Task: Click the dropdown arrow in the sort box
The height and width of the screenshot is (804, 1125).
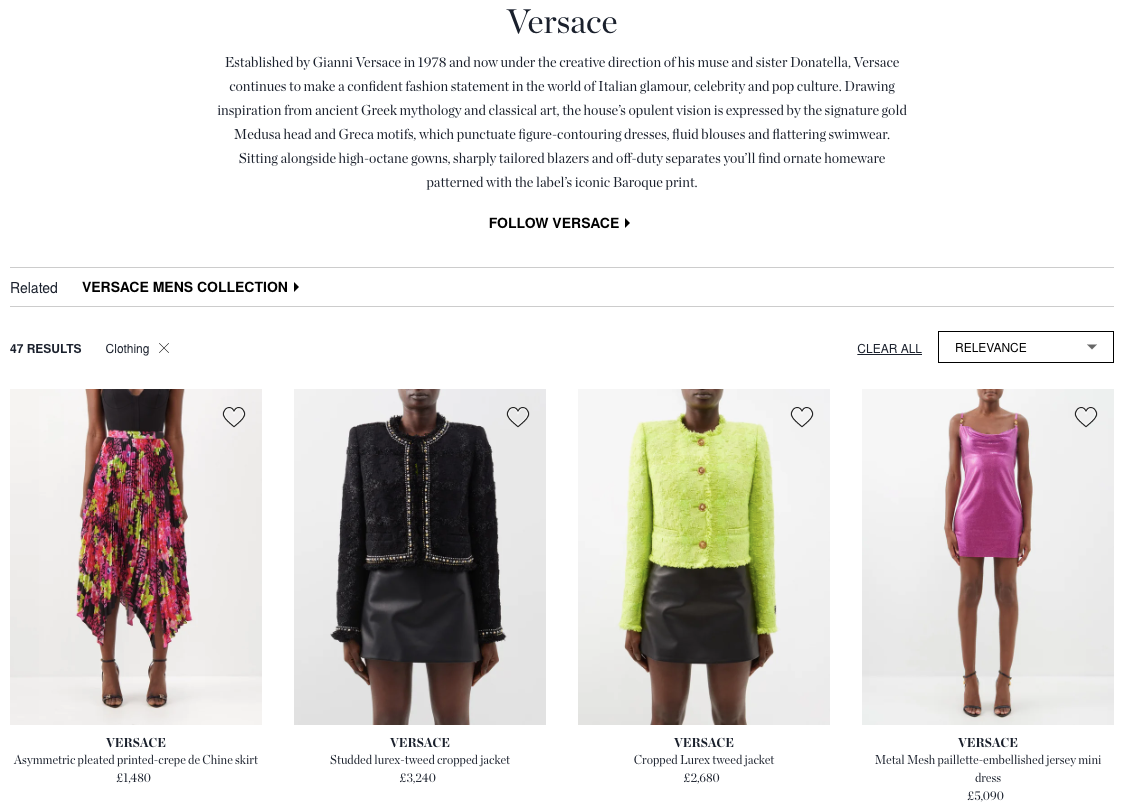Action: (x=1092, y=347)
